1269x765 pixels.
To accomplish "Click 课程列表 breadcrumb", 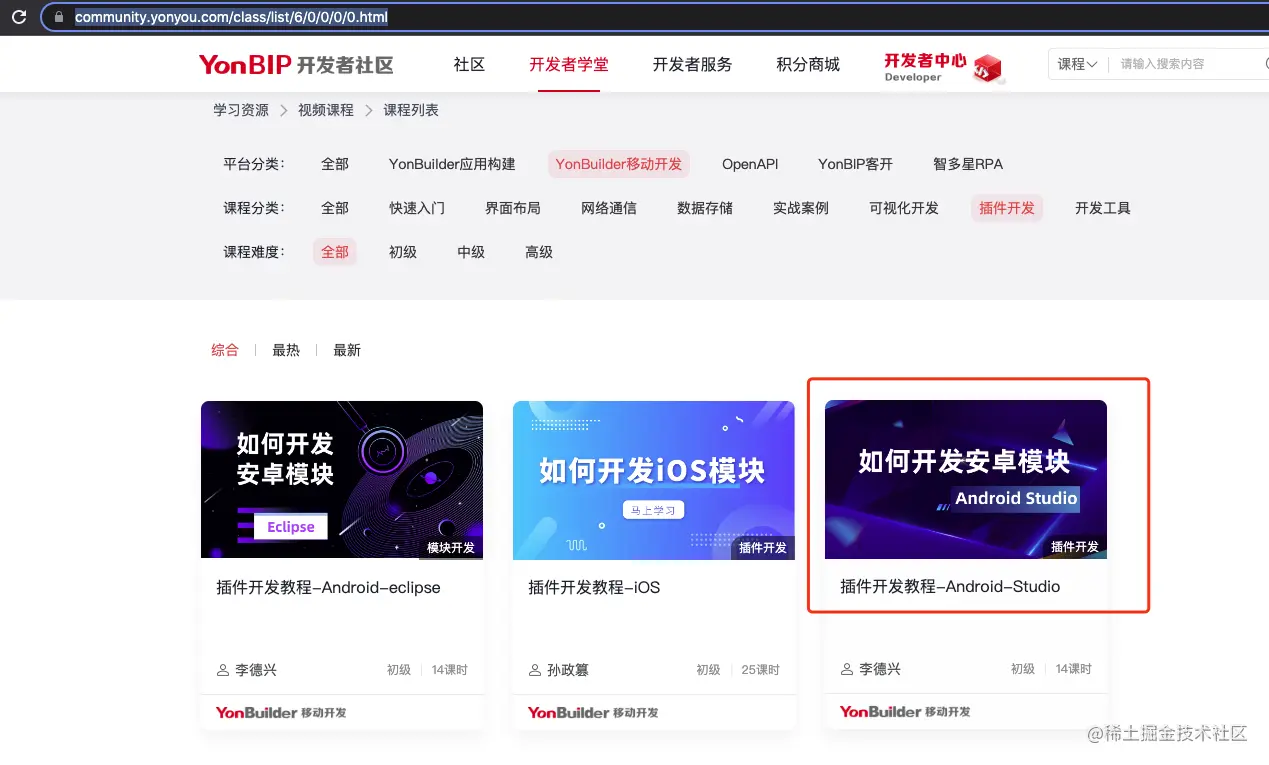I will (411, 110).
